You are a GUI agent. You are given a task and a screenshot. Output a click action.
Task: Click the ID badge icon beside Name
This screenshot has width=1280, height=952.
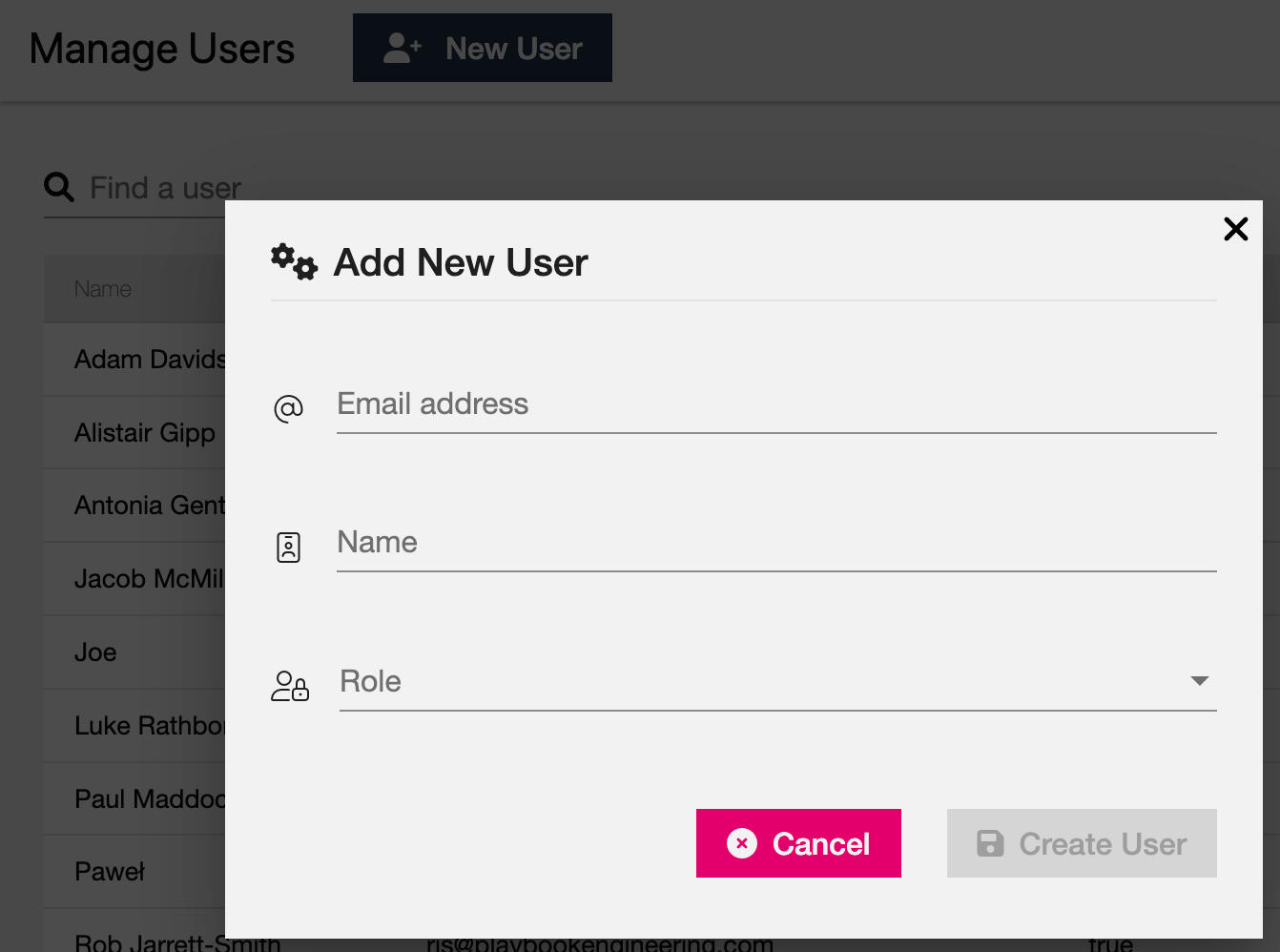tap(288, 547)
